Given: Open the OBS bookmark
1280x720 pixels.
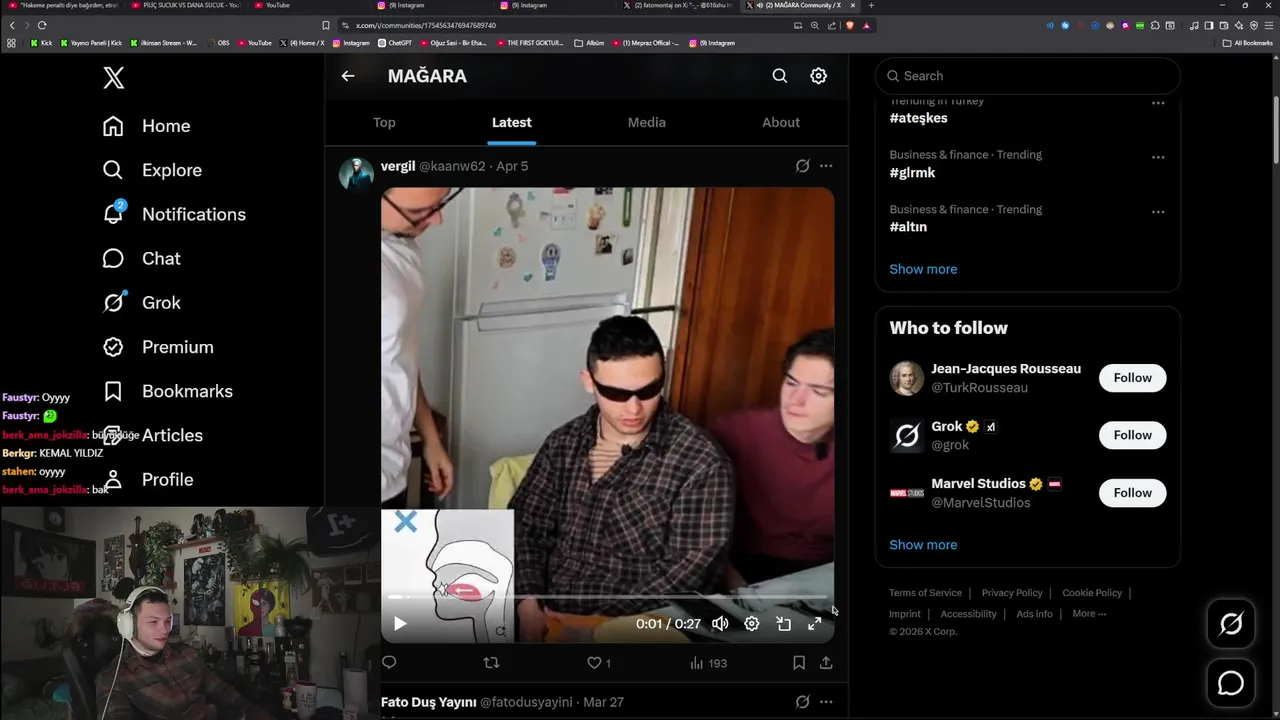Looking at the screenshot, I should [218, 43].
